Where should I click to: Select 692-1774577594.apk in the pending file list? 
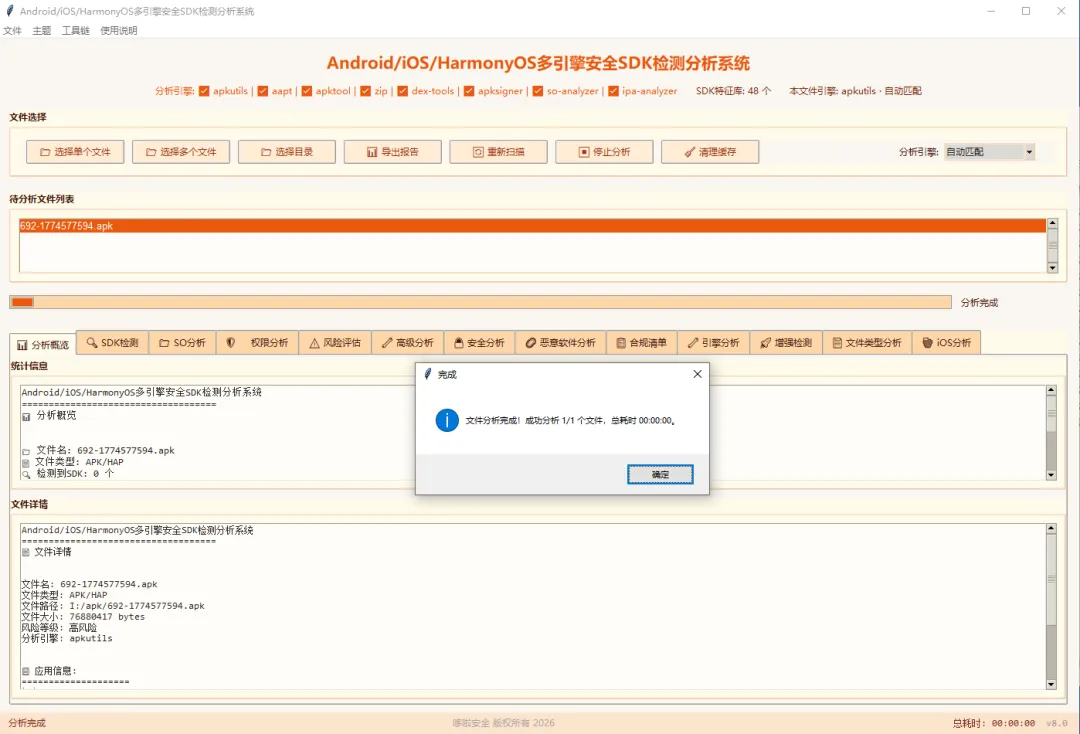click(532, 226)
